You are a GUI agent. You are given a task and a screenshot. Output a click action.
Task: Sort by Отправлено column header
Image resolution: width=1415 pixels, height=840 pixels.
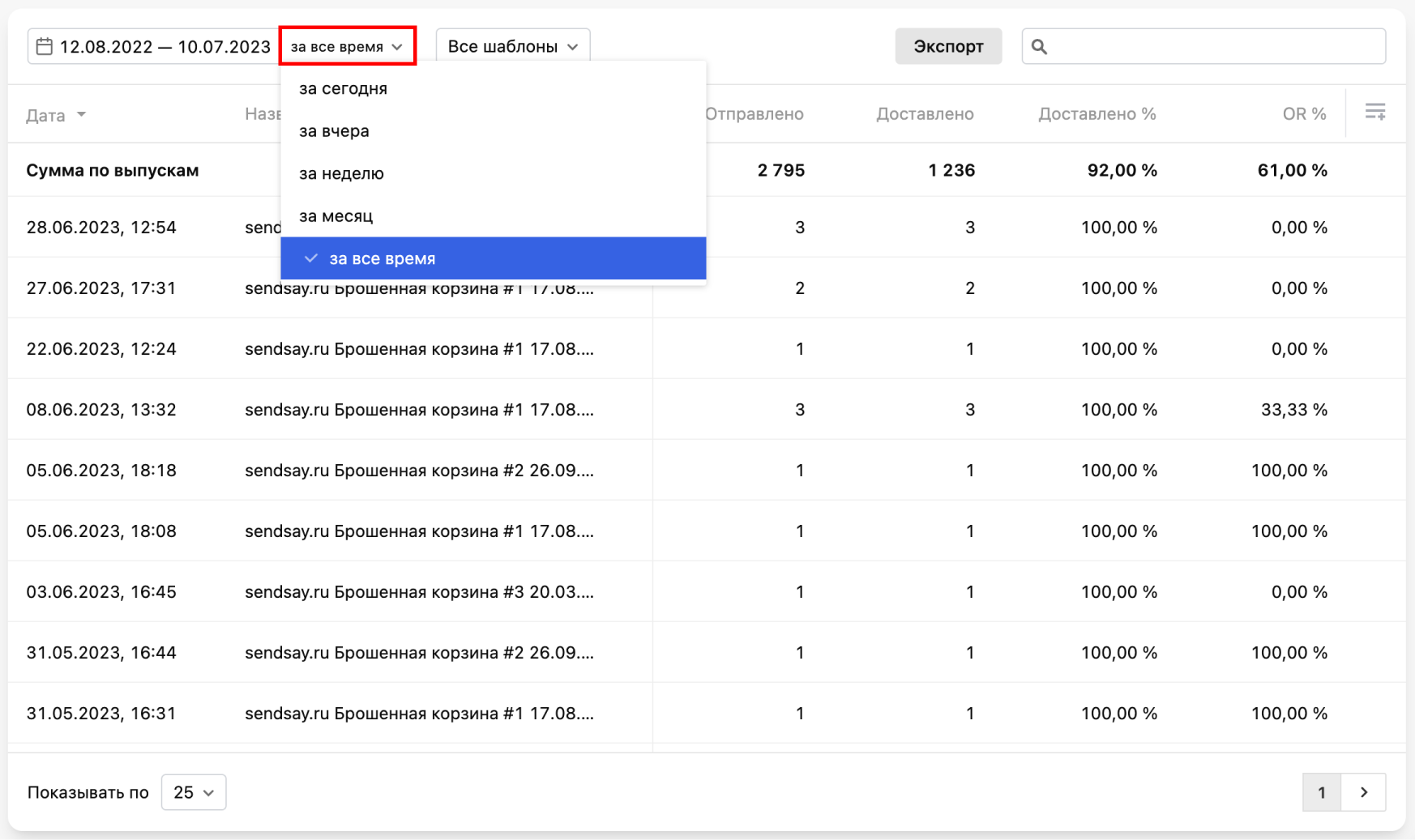tap(754, 114)
